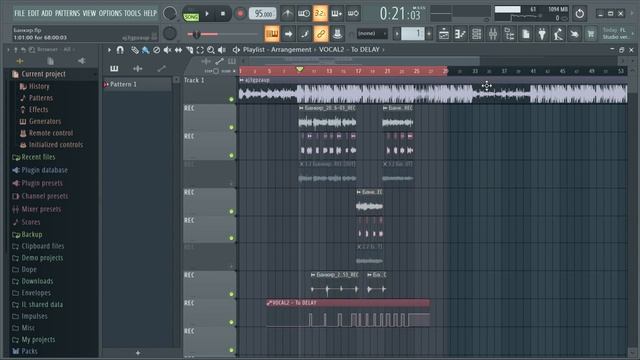Image resolution: width=640 pixels, height=360 pixels.
Task: Select the Zoom magnifier tool
Action: (x=211, y=50)
